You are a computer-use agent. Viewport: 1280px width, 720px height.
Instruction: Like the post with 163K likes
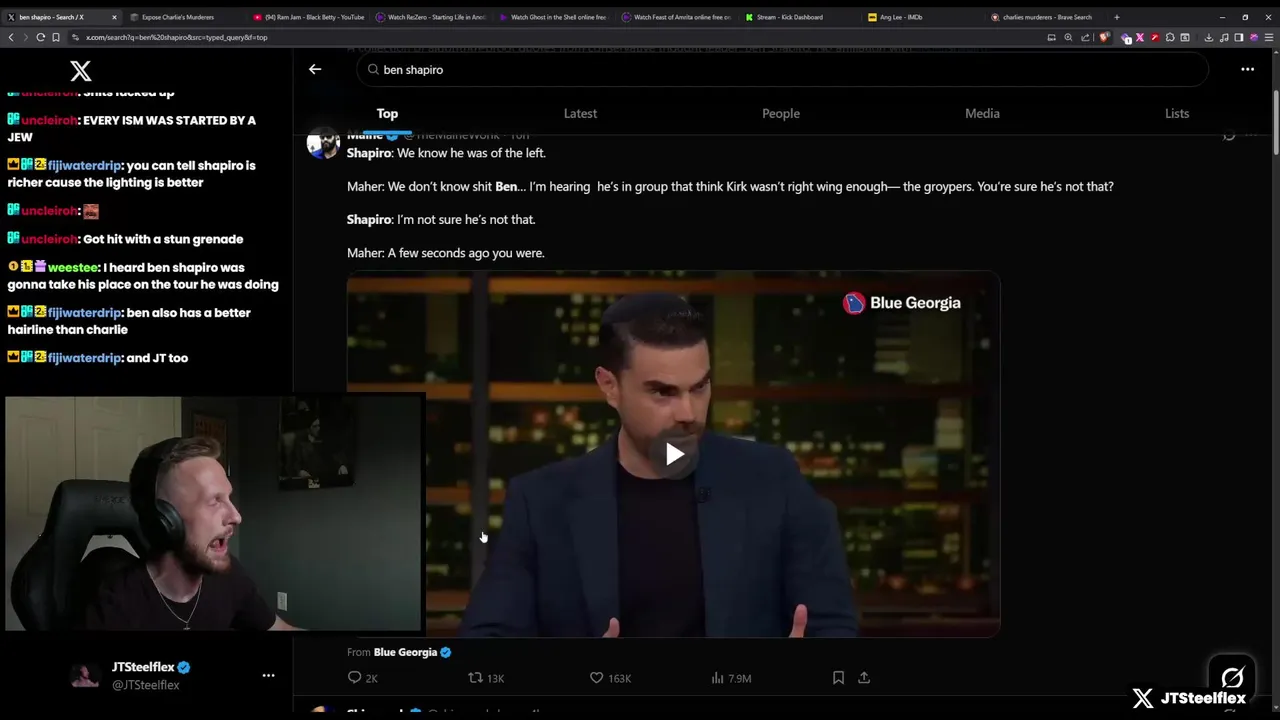click(x=610, y=678)
